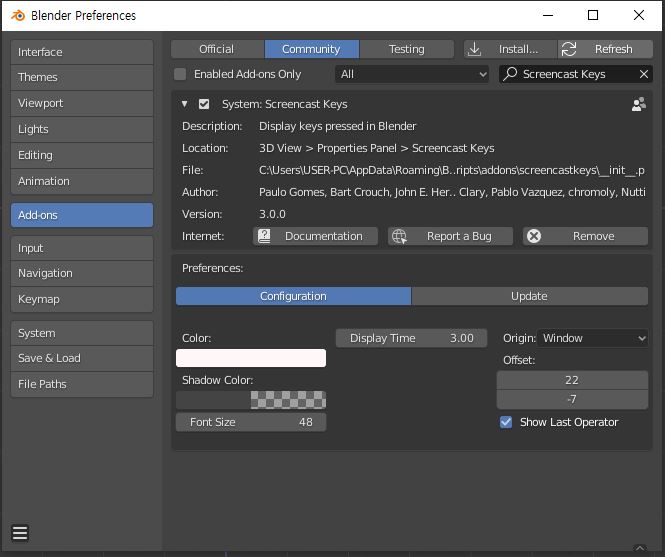Click the Display Time 3.00 field
The width and height of the screenshot is (665, 557).
(411, 338)
